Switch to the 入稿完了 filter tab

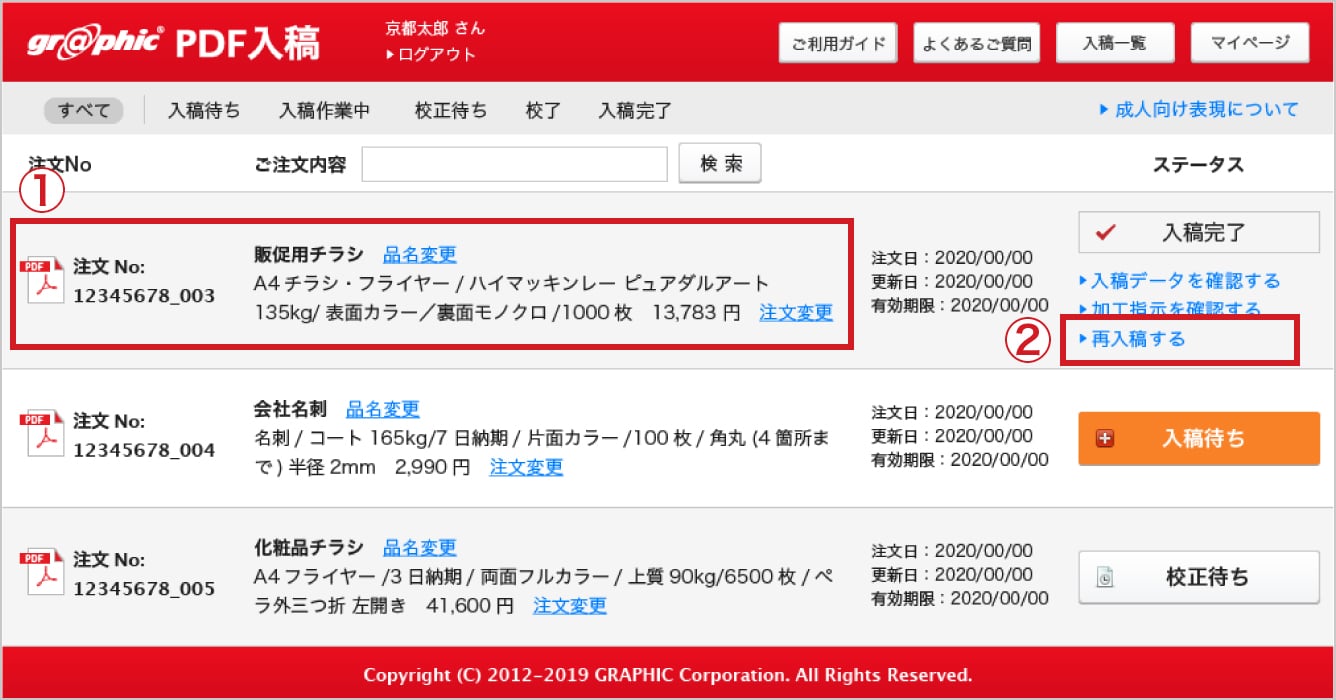point(635,110)
